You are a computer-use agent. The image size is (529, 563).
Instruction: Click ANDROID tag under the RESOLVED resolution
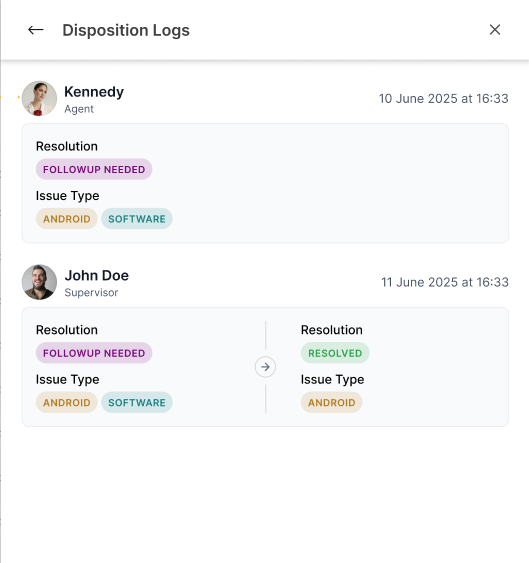(331, 403)
